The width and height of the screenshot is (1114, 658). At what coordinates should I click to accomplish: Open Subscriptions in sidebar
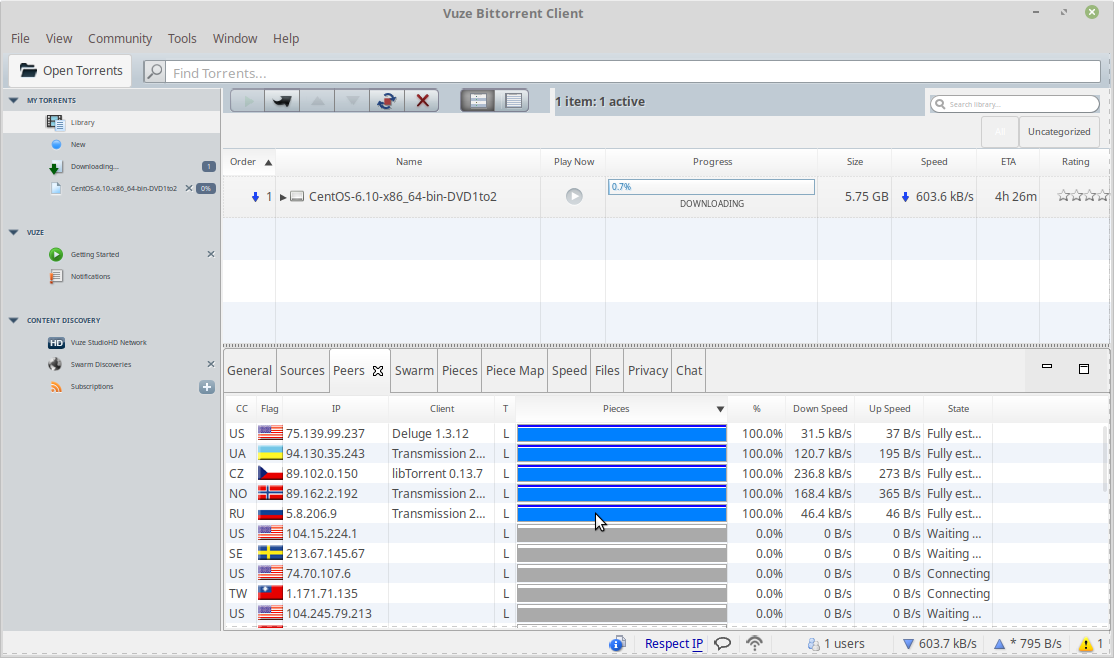[112, 387]
